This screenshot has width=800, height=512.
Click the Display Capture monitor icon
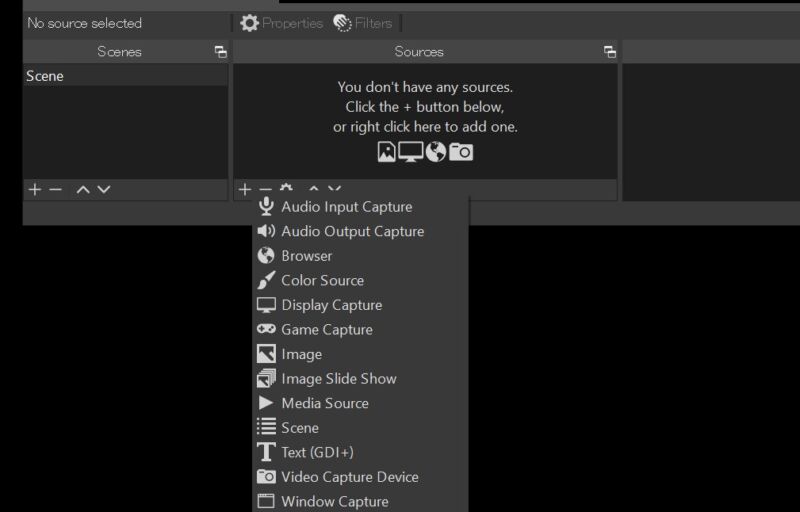coord(266,305)
